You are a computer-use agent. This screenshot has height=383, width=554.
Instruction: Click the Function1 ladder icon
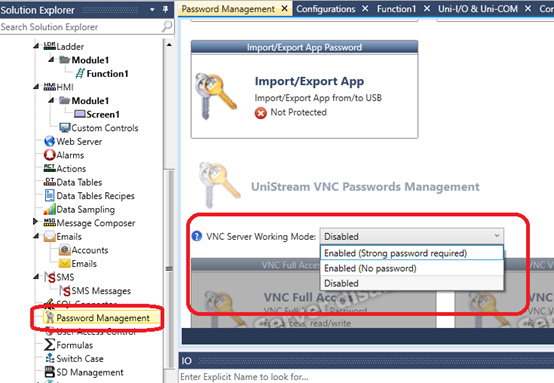[80, 73]
